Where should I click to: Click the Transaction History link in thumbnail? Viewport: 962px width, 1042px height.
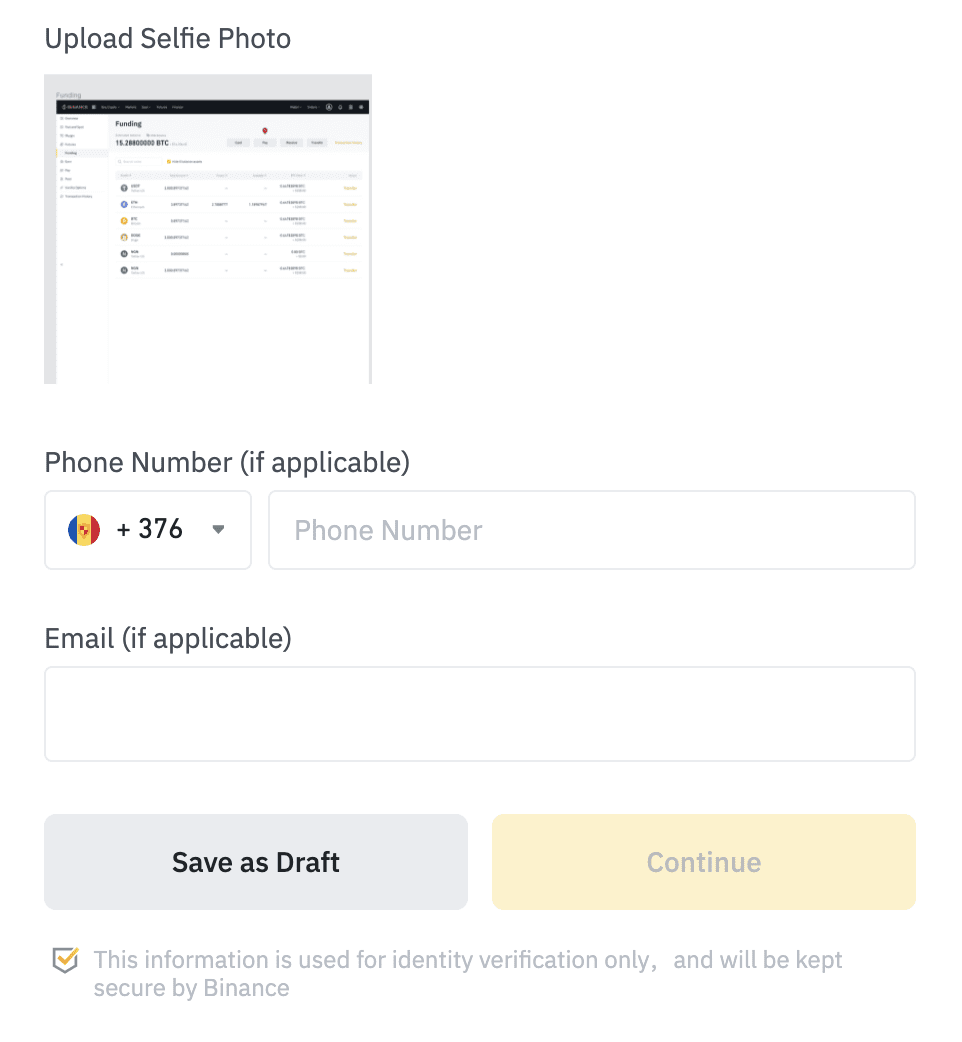[x=348, y=142]
